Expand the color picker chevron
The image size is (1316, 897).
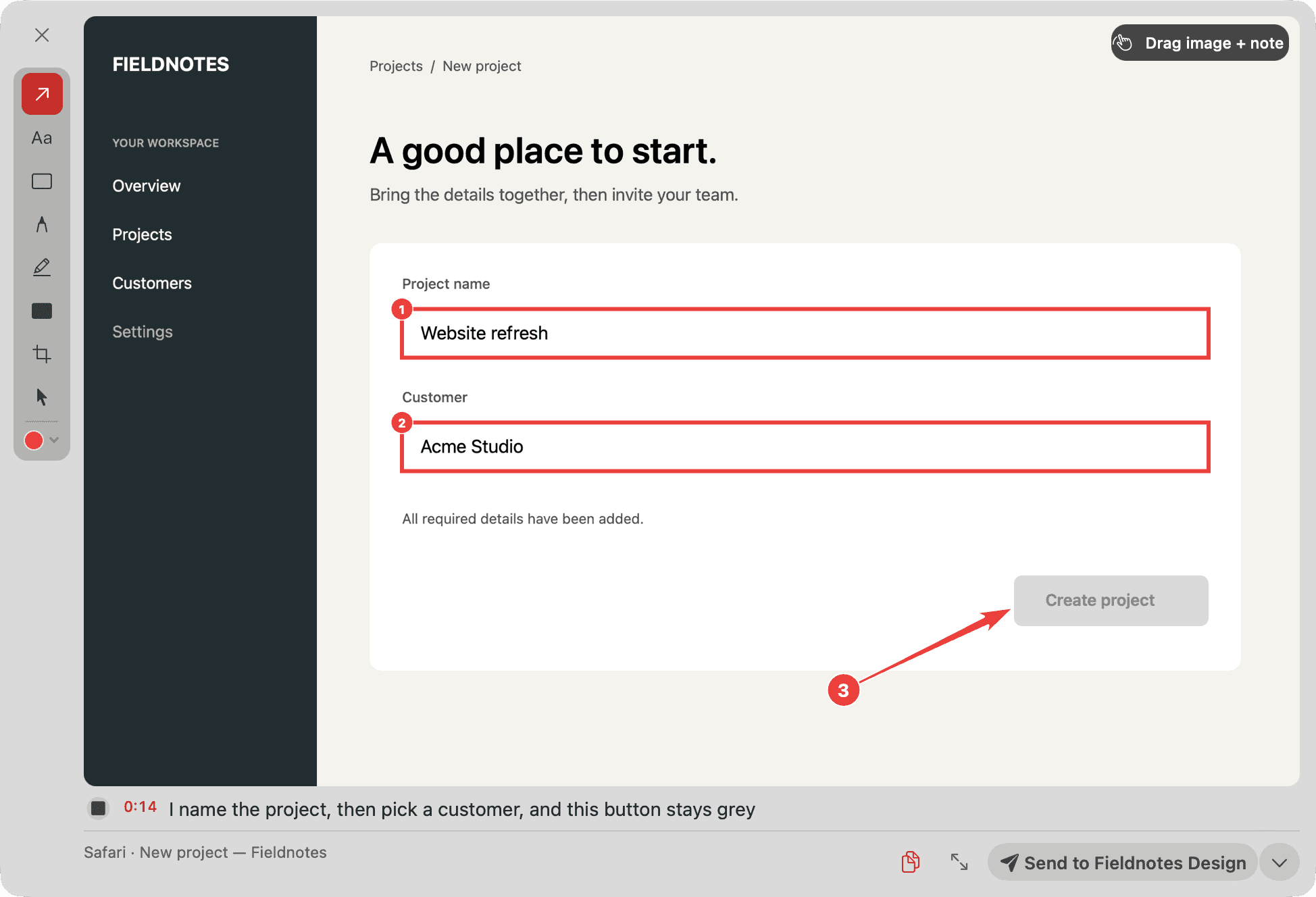(55, 440)
